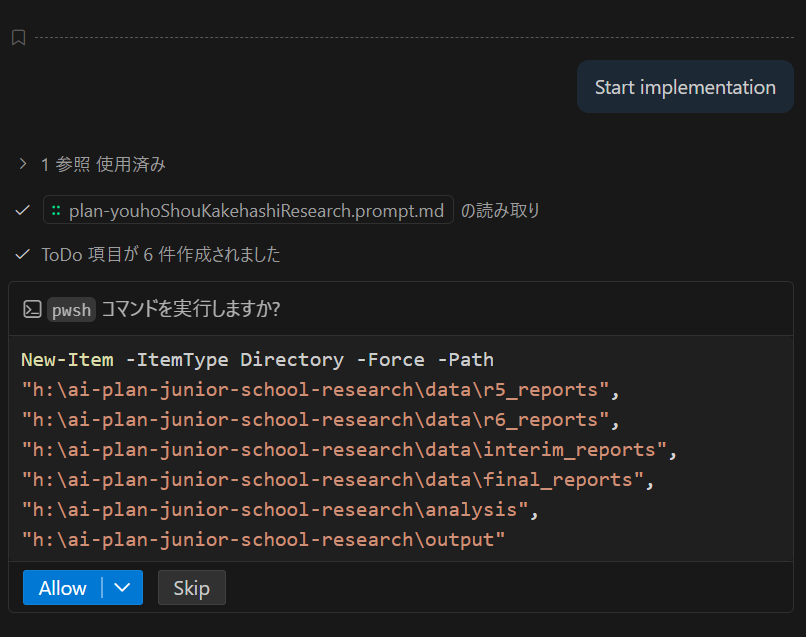Image resolution: width=806 pixels, height=637 pixels.
Task: Click the terminal icon beside pwsh
Action: [x=32, y=310]
